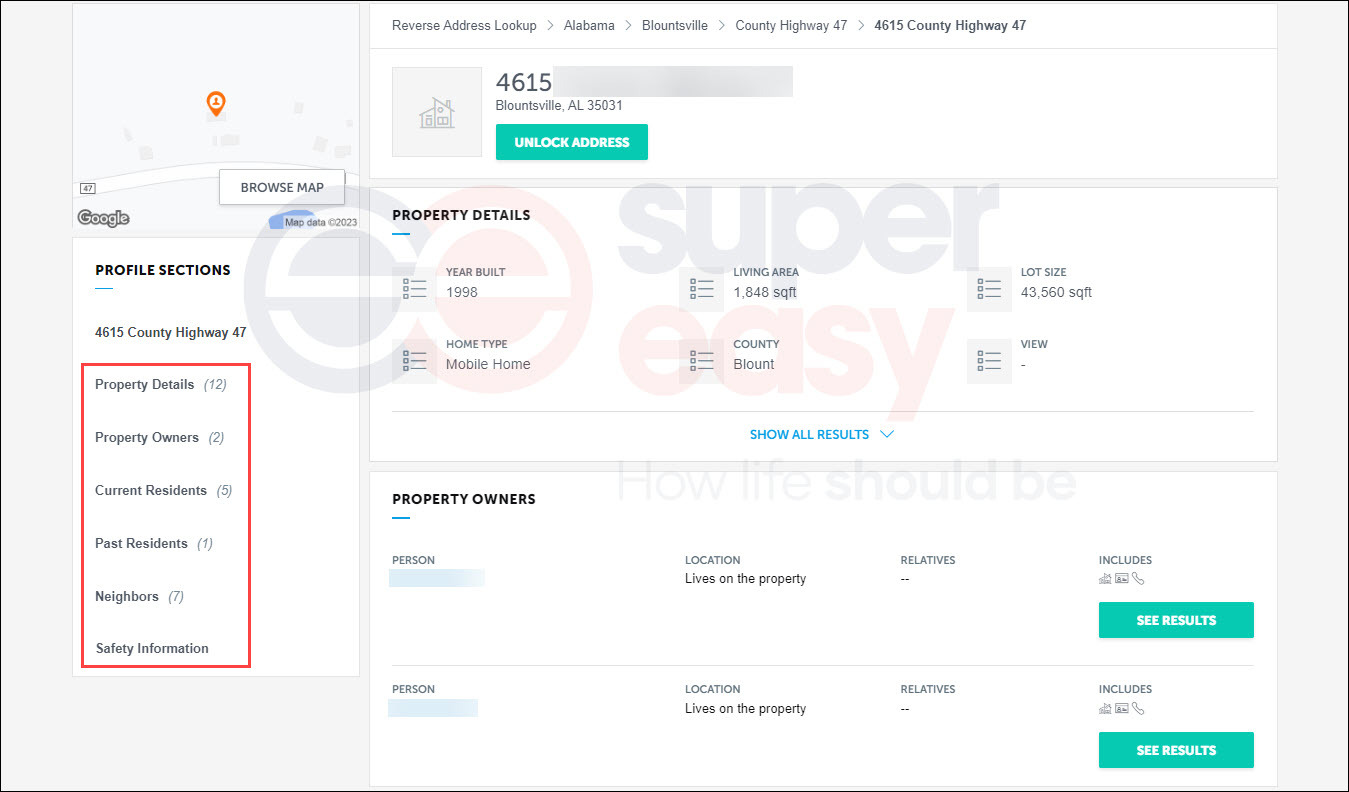Screen dimensions: 1349x792
Task: Click the '1998' year built value
Action: tap(462, 292)
